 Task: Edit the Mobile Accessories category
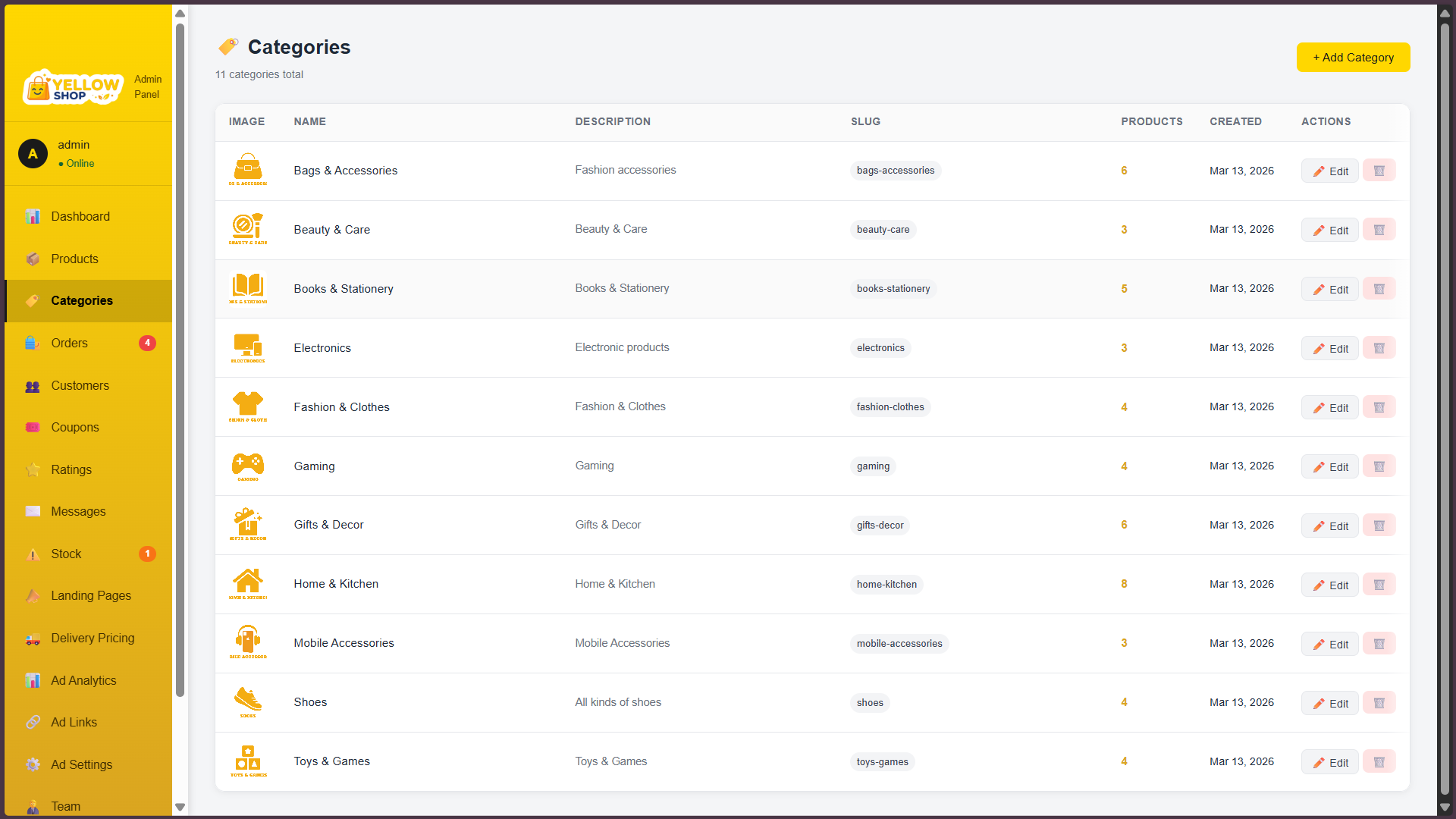1330,645
